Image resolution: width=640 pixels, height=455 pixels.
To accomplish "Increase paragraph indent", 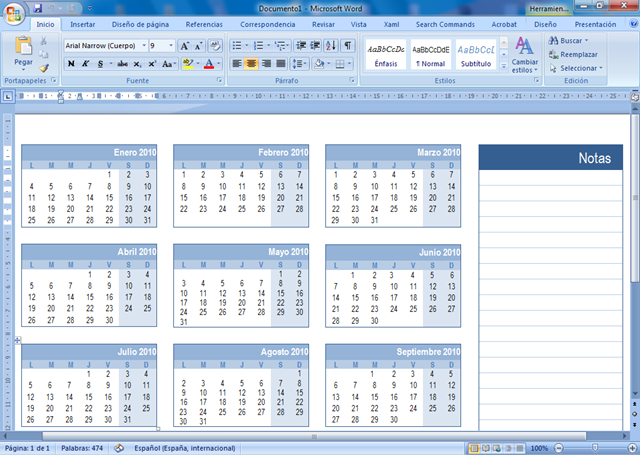I will point(315,46).
